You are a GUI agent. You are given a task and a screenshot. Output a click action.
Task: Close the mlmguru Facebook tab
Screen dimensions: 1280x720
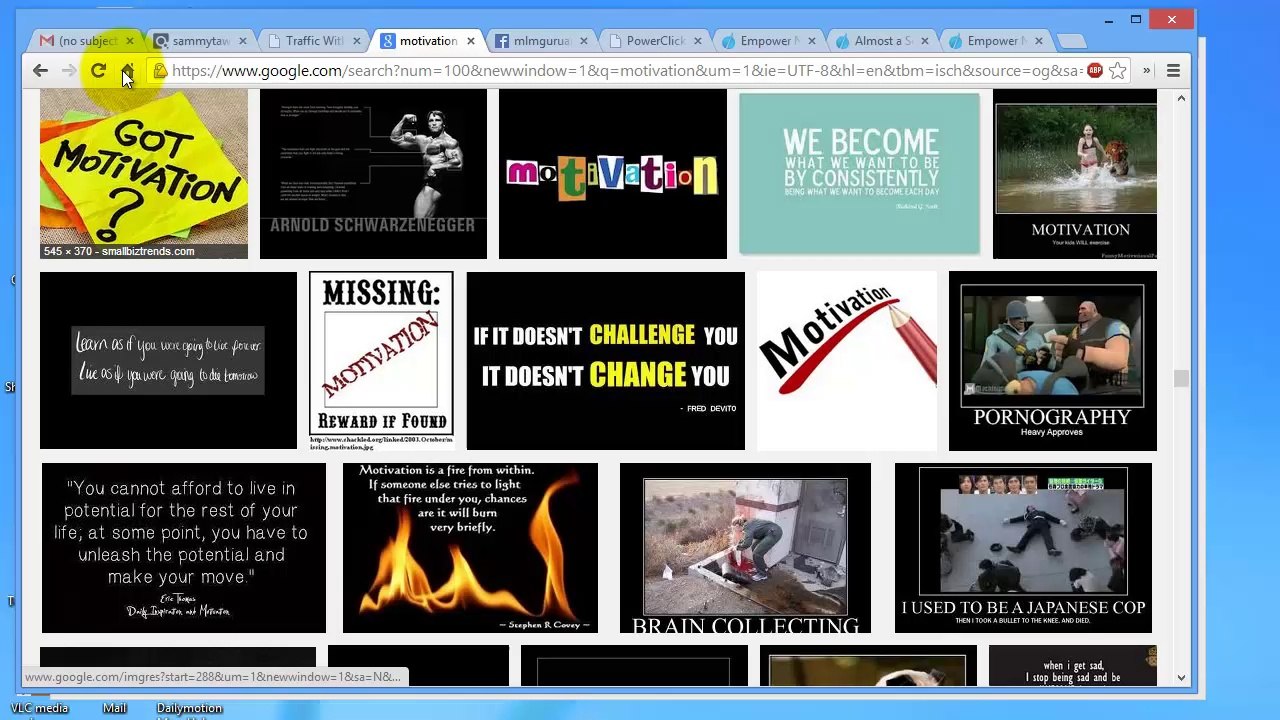click(x=584, y=41)
